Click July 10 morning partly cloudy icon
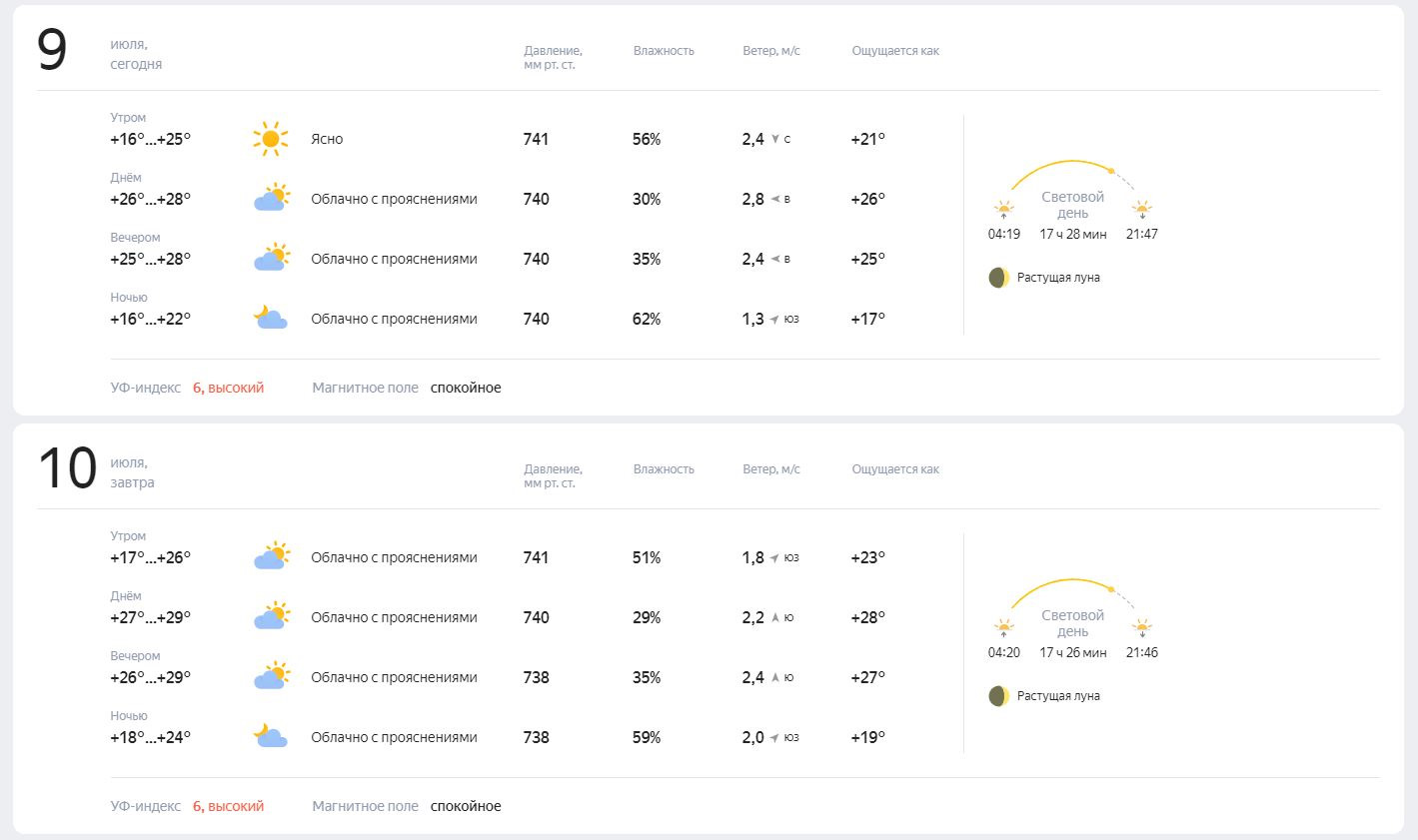This screenshot has width=1418, height=840. coord(270,556)
